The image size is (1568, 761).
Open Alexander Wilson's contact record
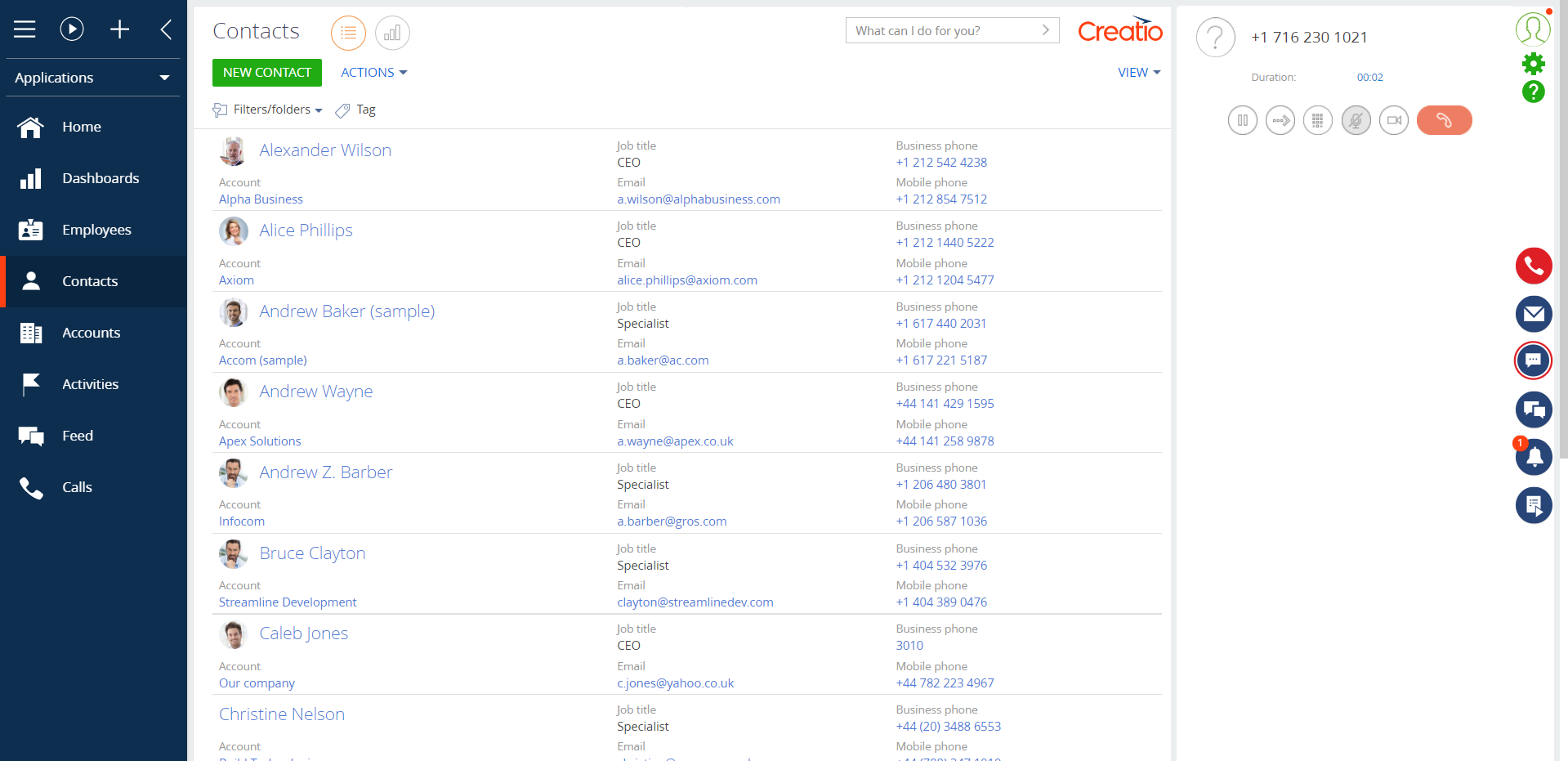325,150
